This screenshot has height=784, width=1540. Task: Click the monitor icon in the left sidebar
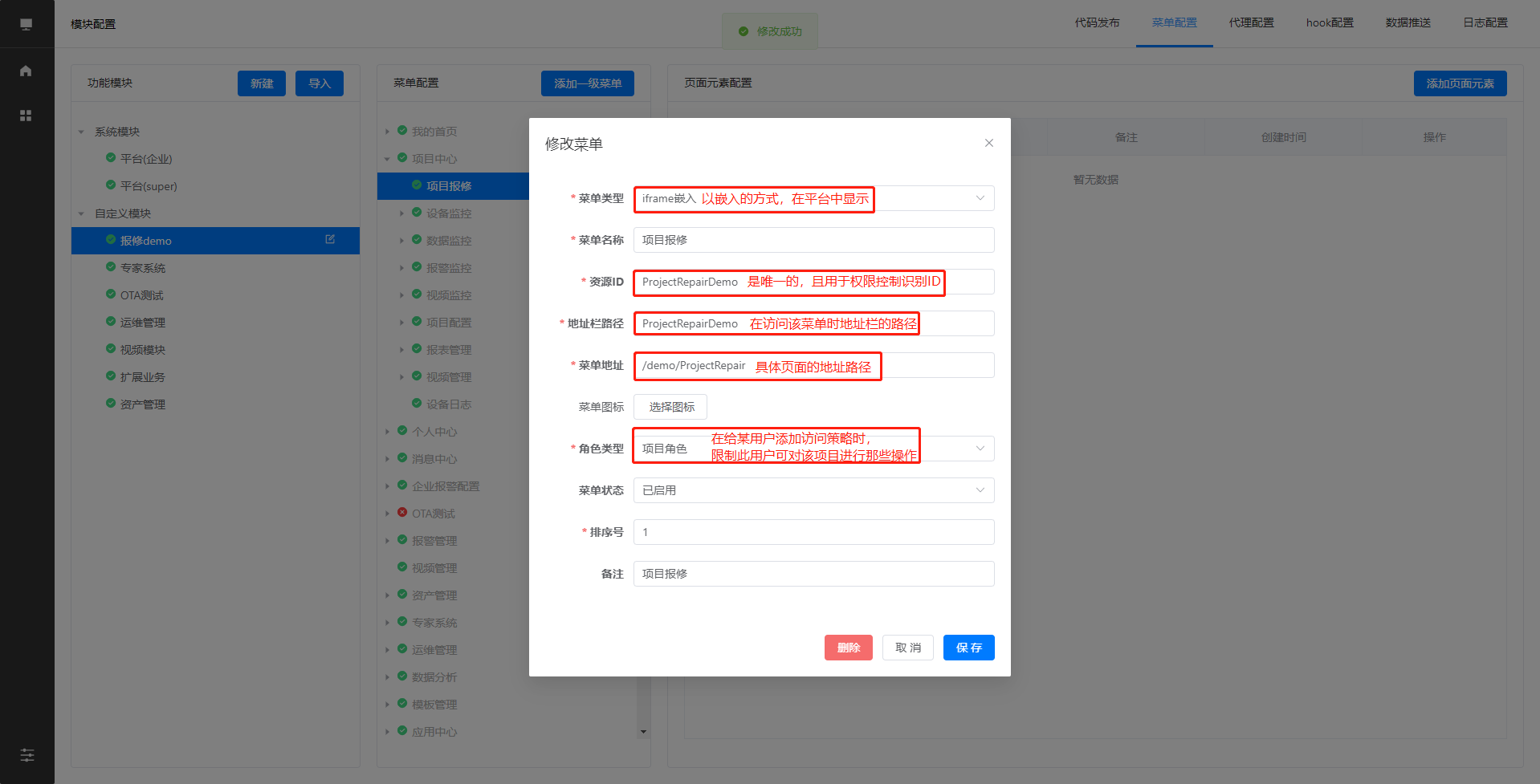coord(26,24)
